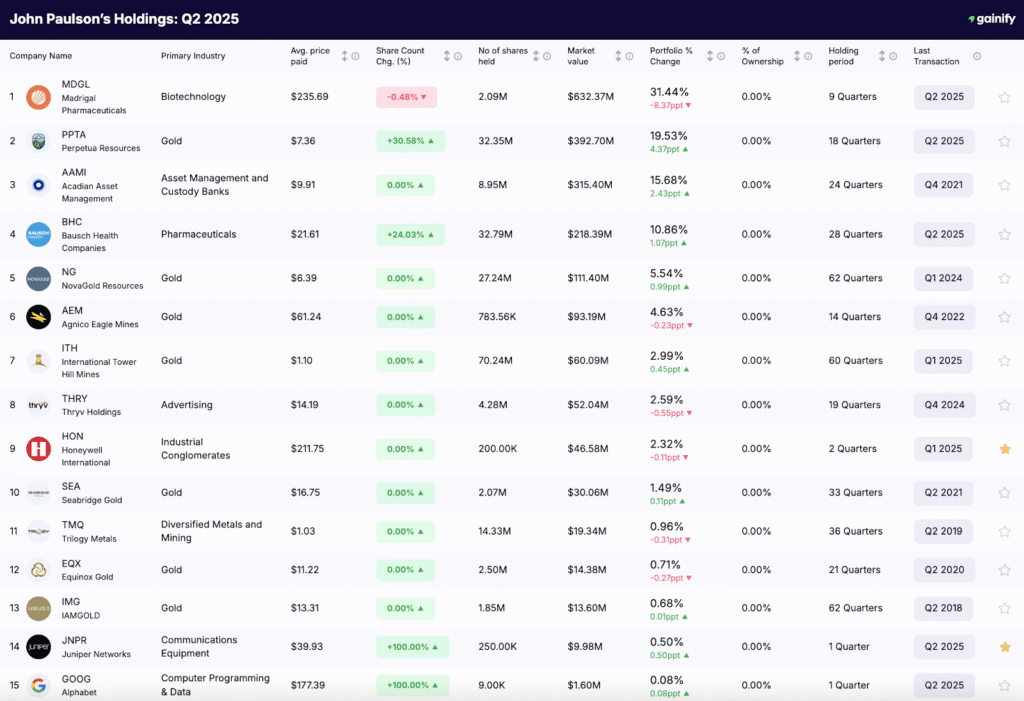The width and height of the screenshot is (1024, 701).
Task: Show info tooltip for % of Ownership
Action: (808, 56)
